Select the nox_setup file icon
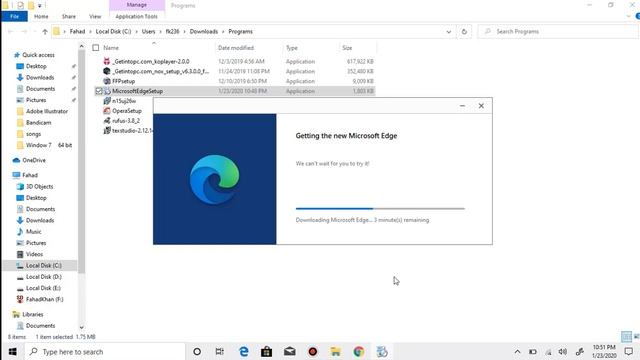This screenshot has width=640, height=360. (x=107, y=71)
